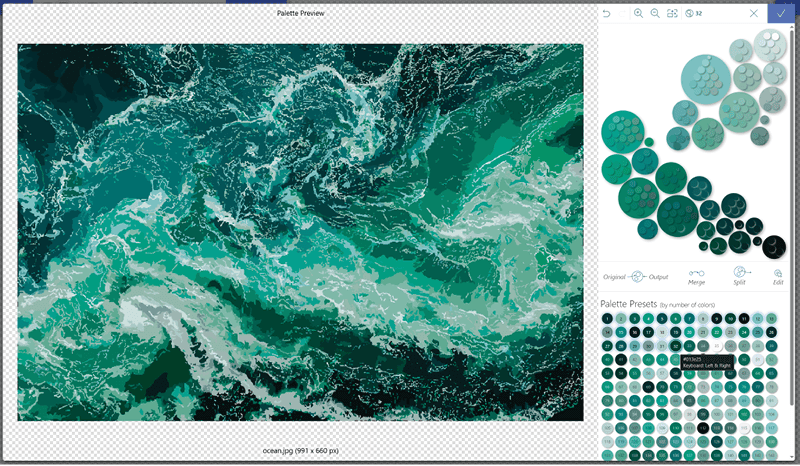Select the Split colors tool
800x466 pixels.
click(x=740, y=275)
